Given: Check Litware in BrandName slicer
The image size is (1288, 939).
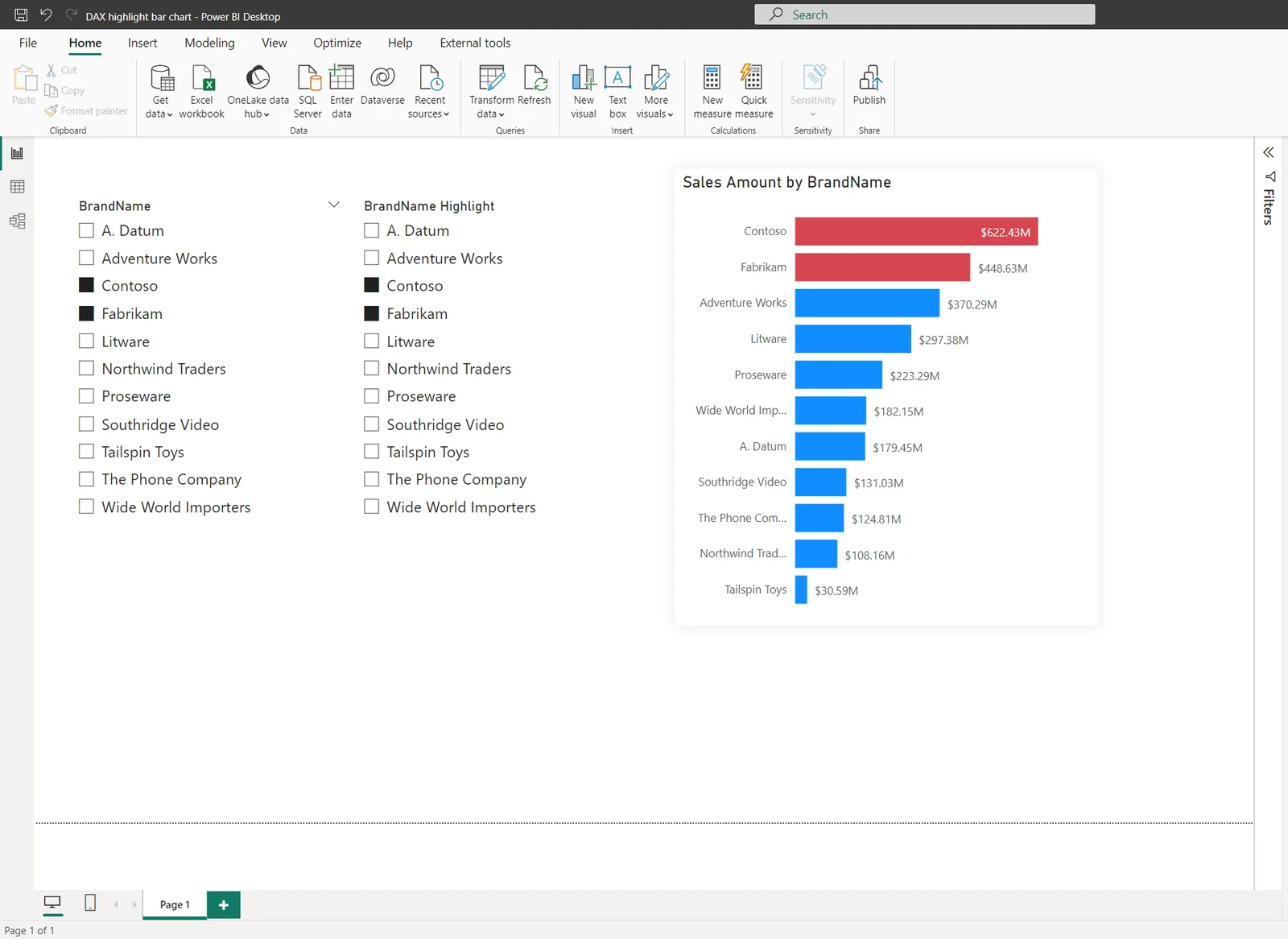Looking at the screenshot, I should coord(86,341).
